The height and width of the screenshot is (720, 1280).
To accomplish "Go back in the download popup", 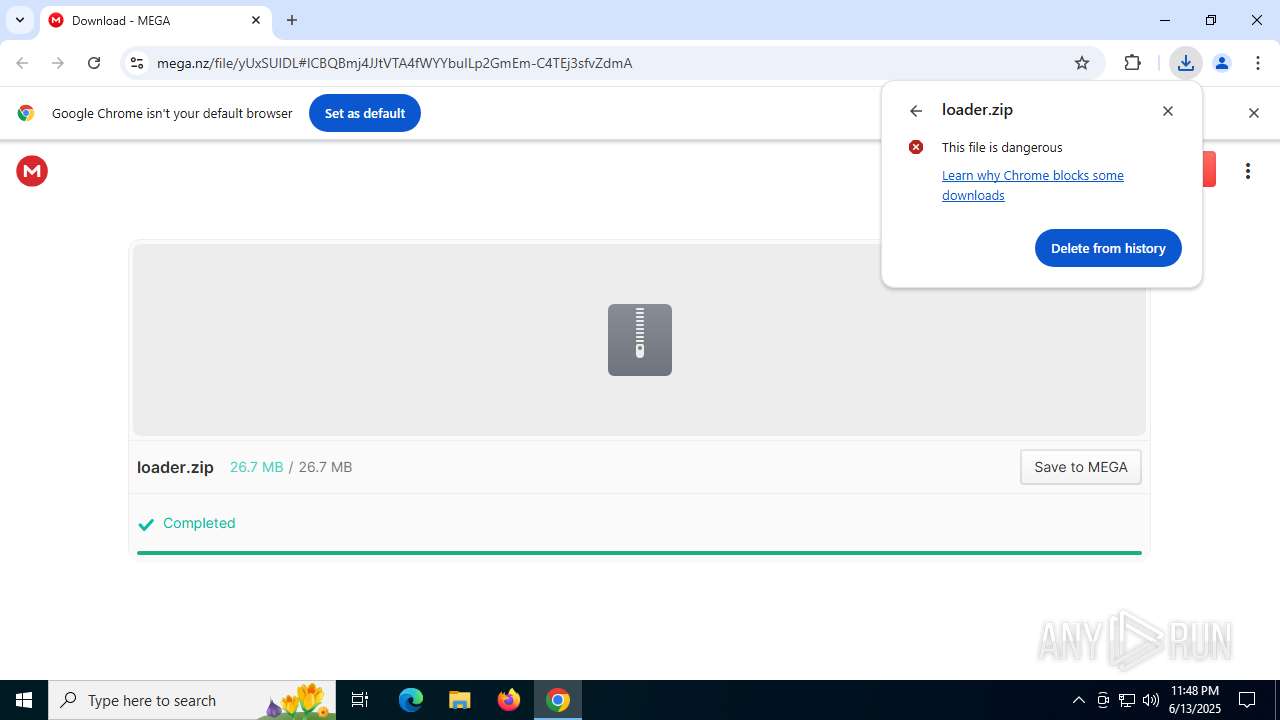I will pyautogui.click(x=916, y=111).
